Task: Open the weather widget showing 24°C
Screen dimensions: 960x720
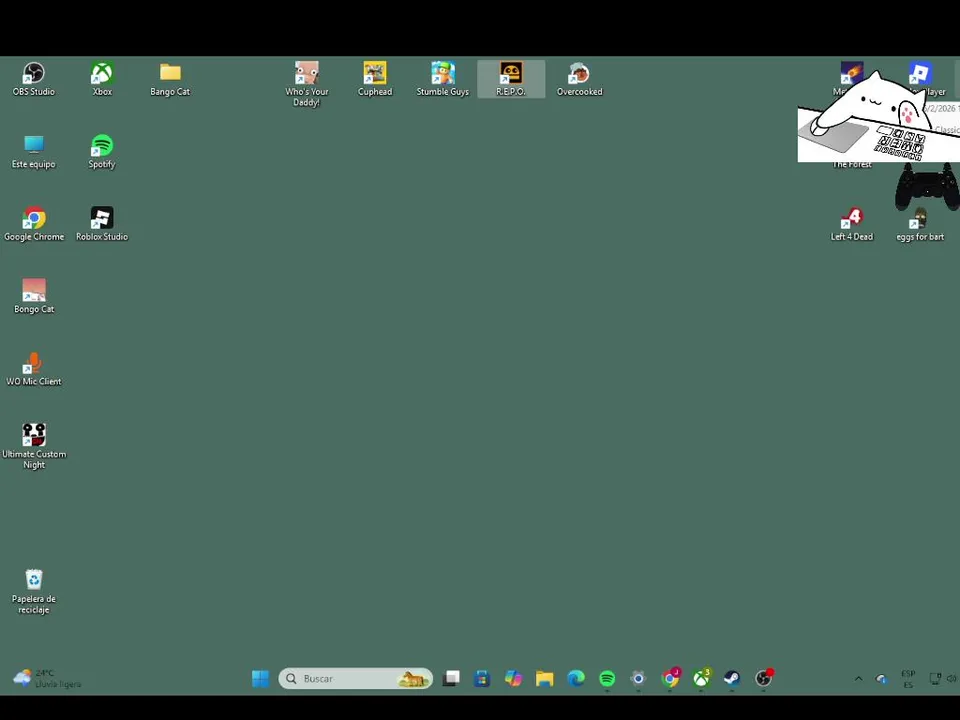Action: pos(47,678)
